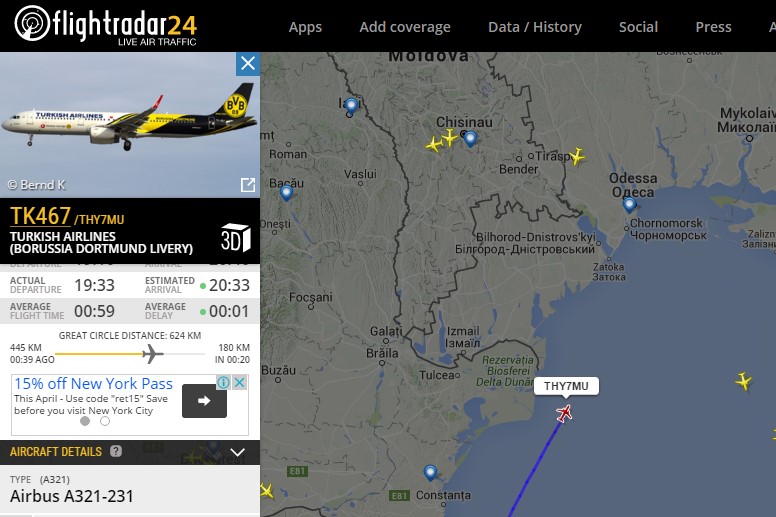776x517 pixels.
Task: Click the ad arrow button
Action: click(204, 401)
